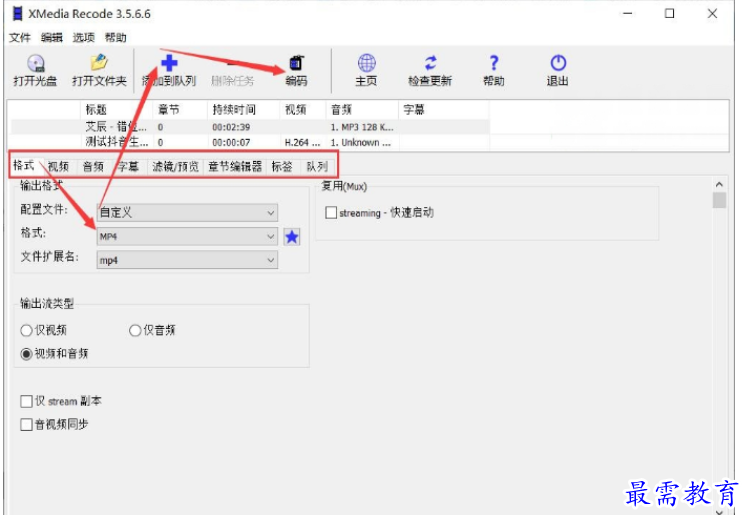747x525 pixels.
Task: Tick the 音视频同步 checkbox
Action: (27, 424)
